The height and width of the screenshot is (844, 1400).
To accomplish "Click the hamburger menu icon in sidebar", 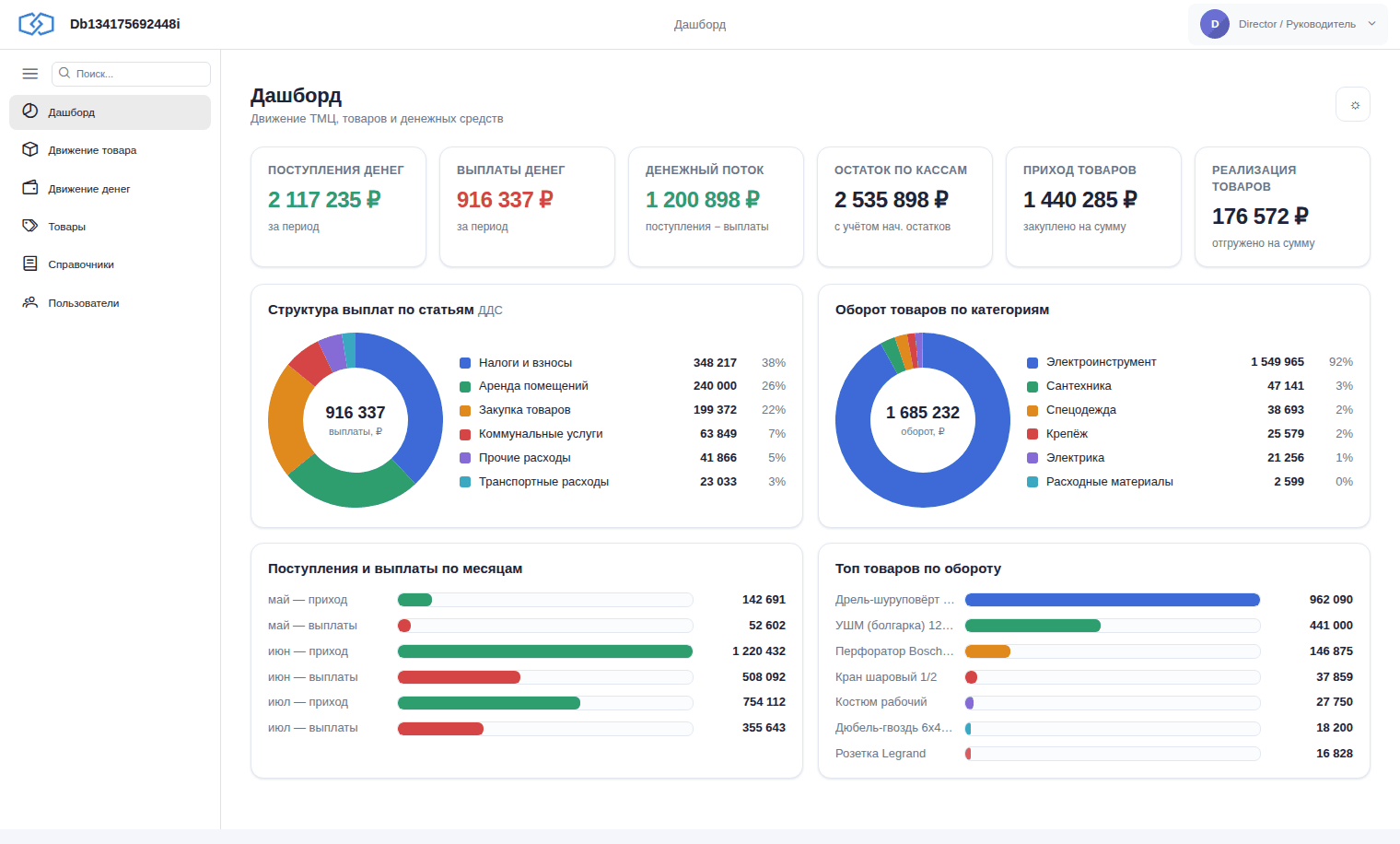I will click(x=30, y=74).
